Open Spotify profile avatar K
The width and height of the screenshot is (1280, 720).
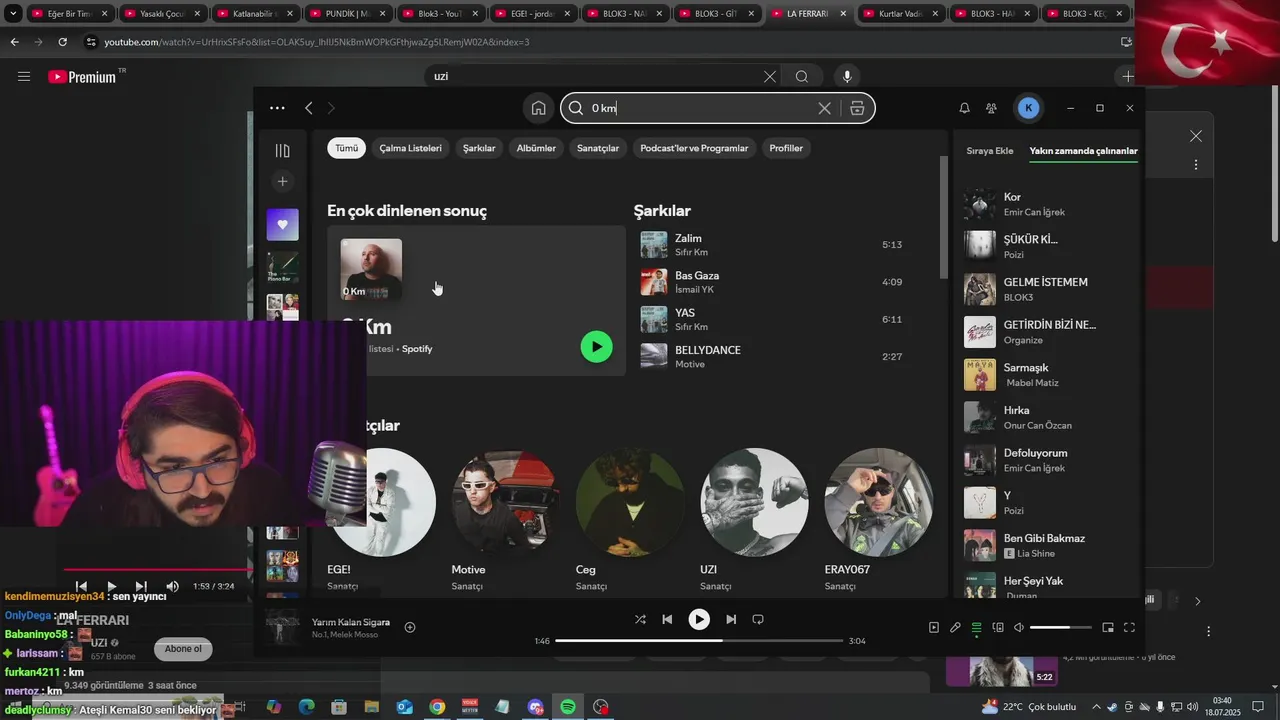click(x=1028, y=108)
